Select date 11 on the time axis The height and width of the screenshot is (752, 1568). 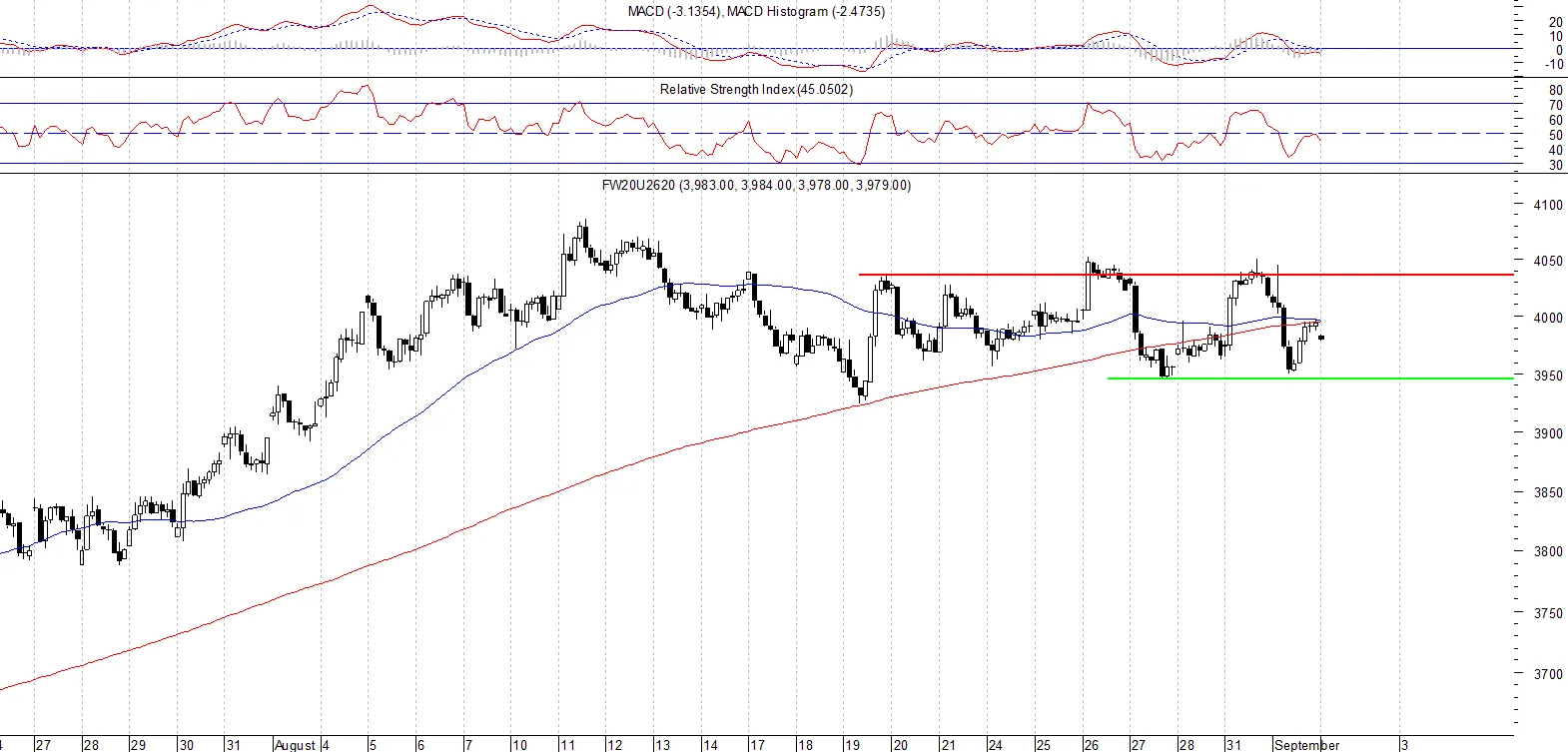coord(566,745)
